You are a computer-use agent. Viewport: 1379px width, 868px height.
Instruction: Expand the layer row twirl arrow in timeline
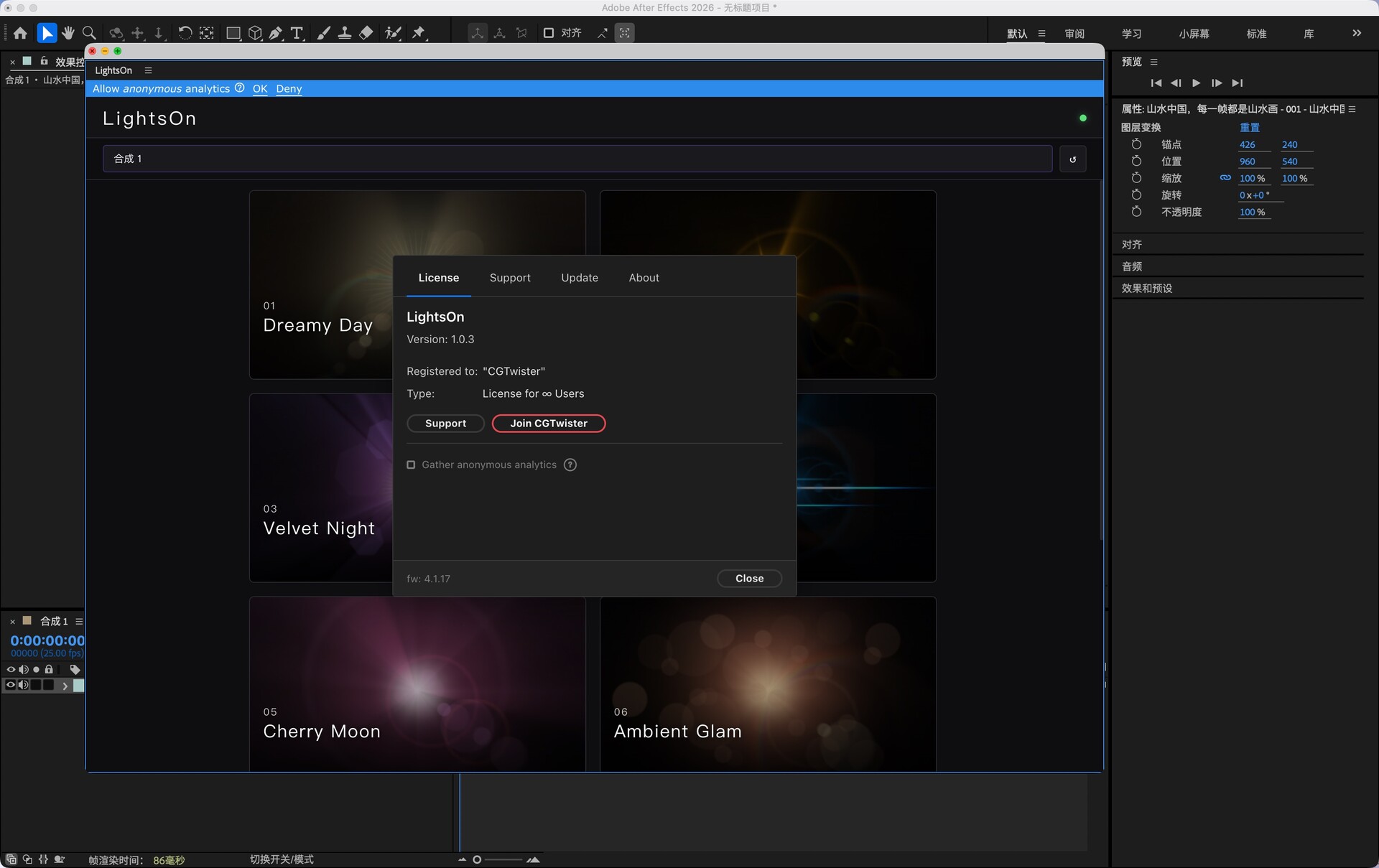tap(65, 686)
